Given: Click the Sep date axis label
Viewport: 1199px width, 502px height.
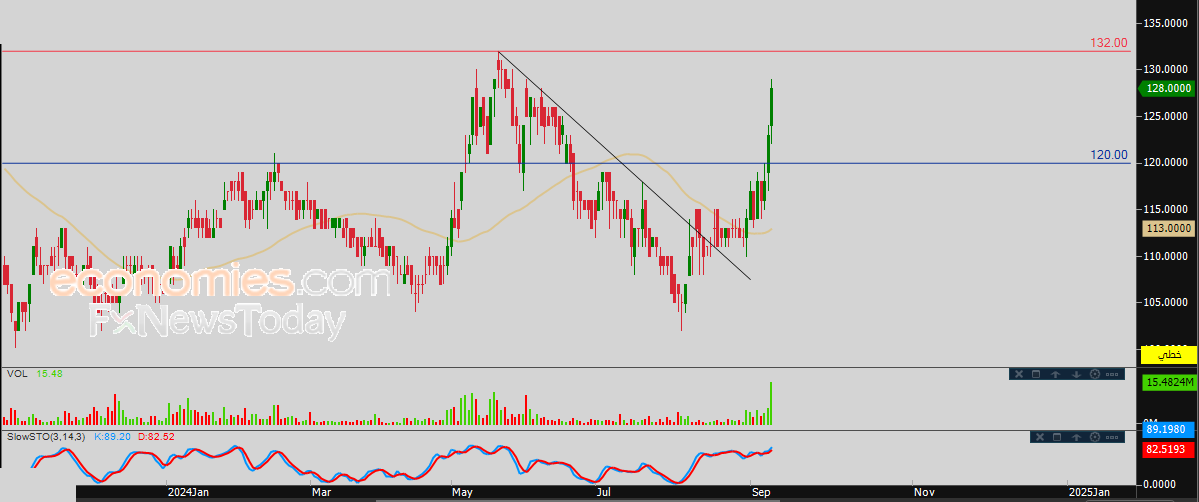Looking at the screenshot, I should [761, 492].
